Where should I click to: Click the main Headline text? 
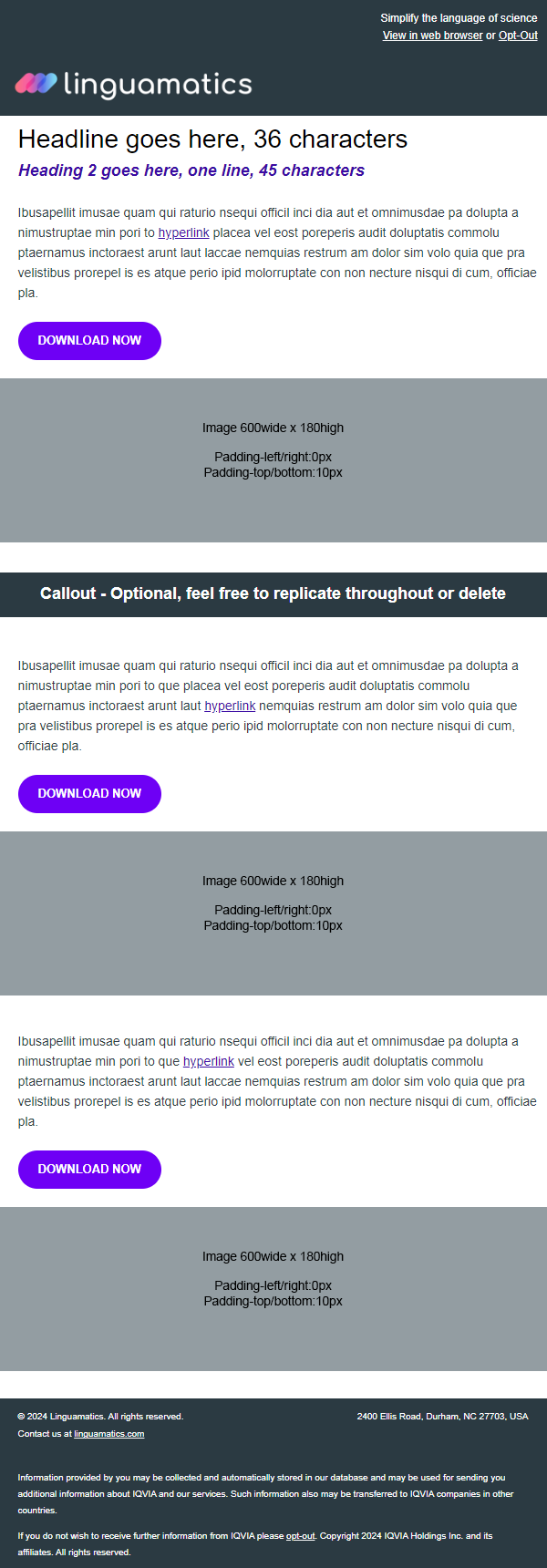tap(212, 139)
